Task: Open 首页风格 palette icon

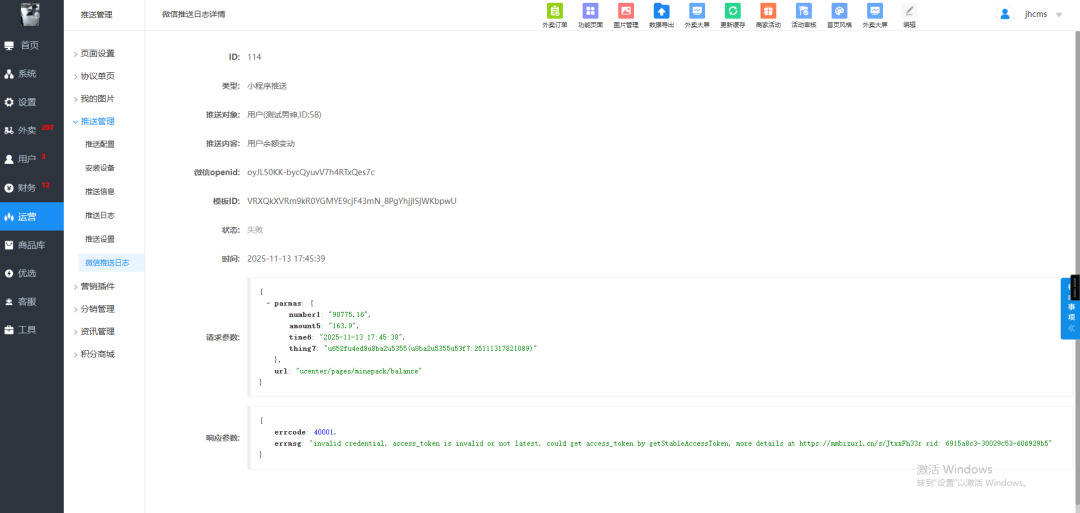Action: (x=838, y=14)
